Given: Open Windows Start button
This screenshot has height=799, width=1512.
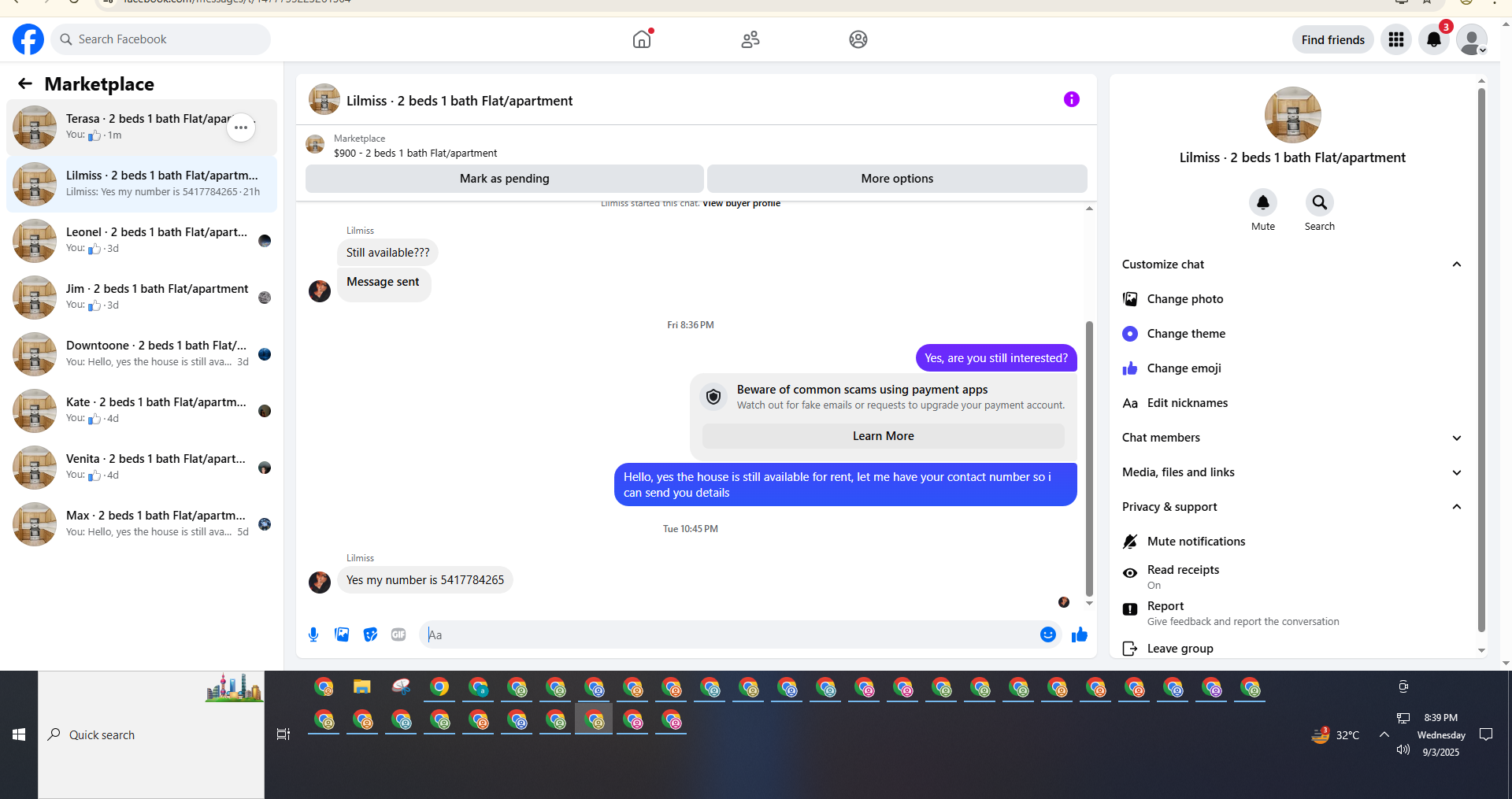Looking at the screenshot, I should coord(19,734).
